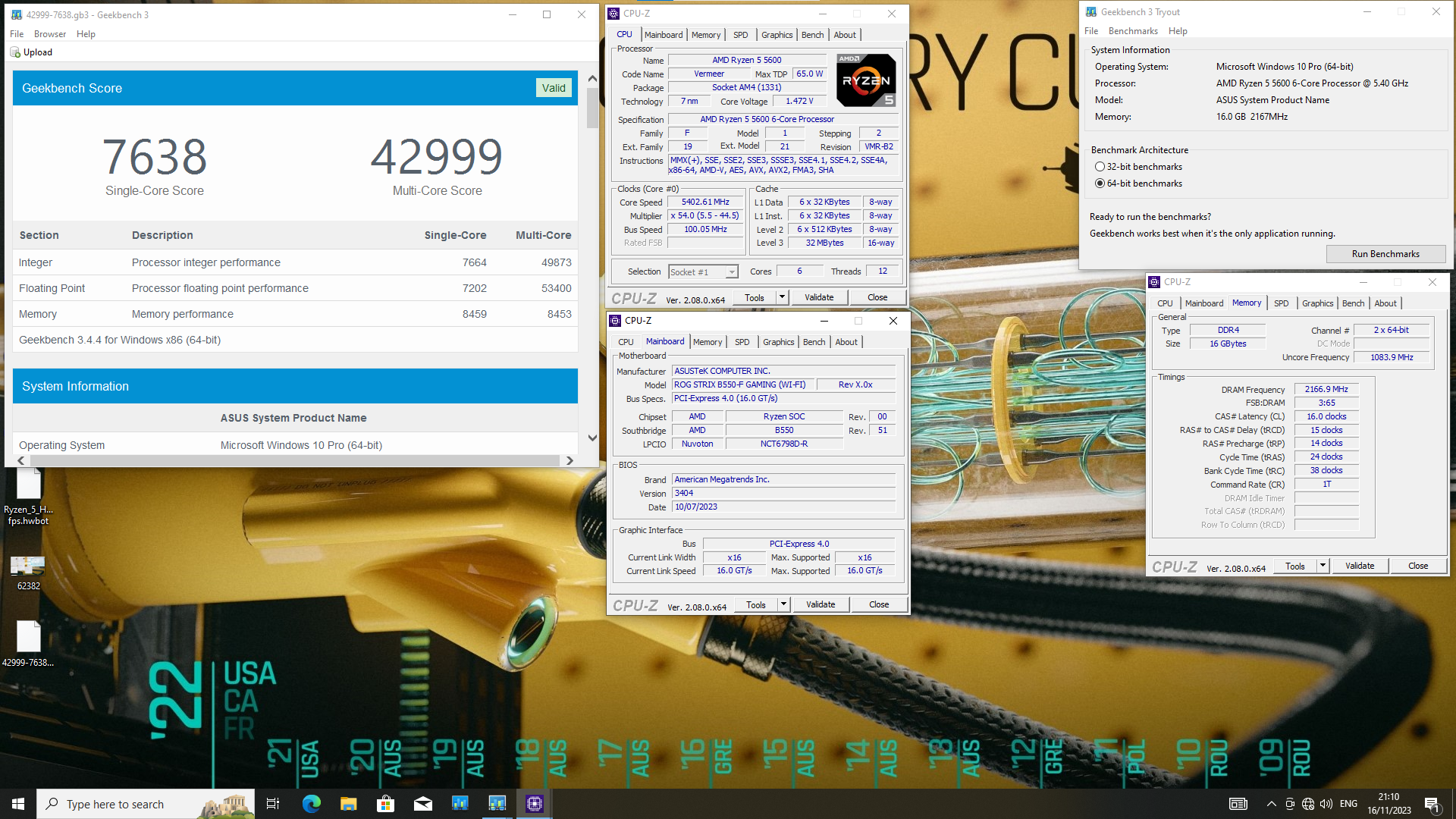Open the touch keyboard tray icon
This screenshot has width=1456, height=819.
[x=1238, y=804]
